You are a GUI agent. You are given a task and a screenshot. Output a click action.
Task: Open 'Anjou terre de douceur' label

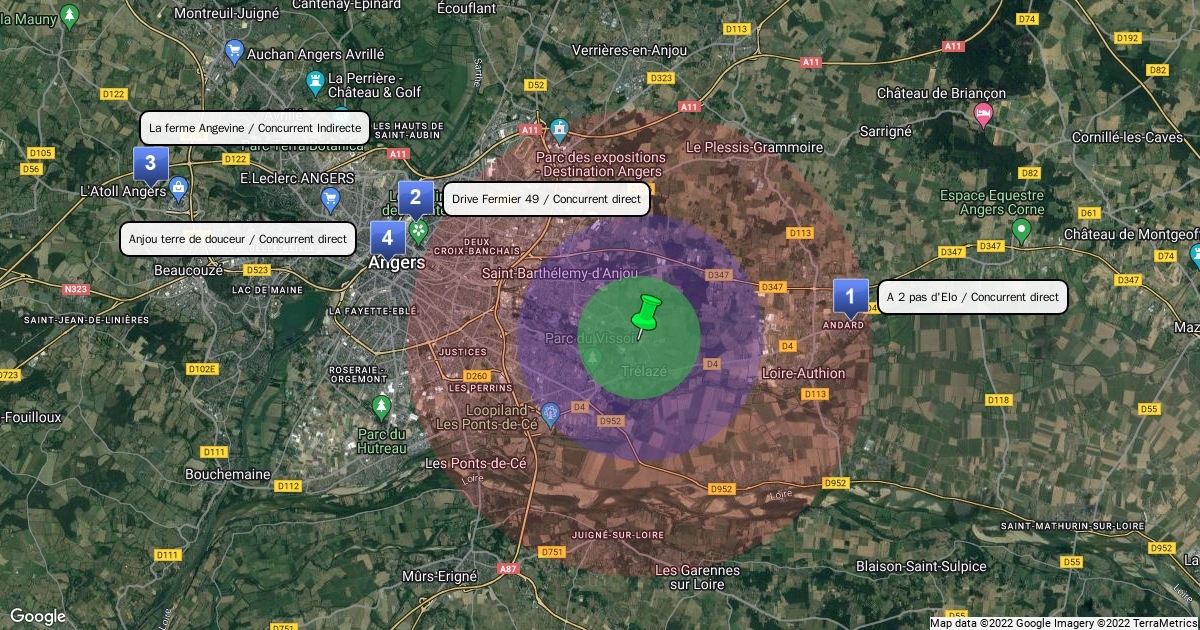coord(238,239)
